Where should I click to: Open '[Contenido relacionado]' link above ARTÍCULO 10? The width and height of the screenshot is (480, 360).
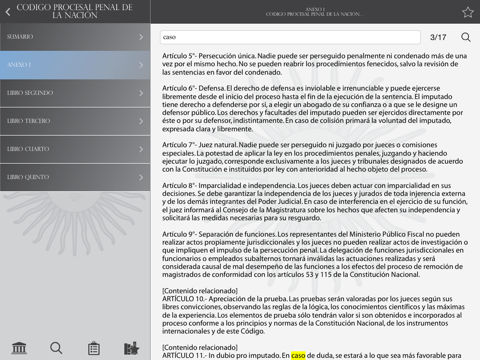click(200, 291)
